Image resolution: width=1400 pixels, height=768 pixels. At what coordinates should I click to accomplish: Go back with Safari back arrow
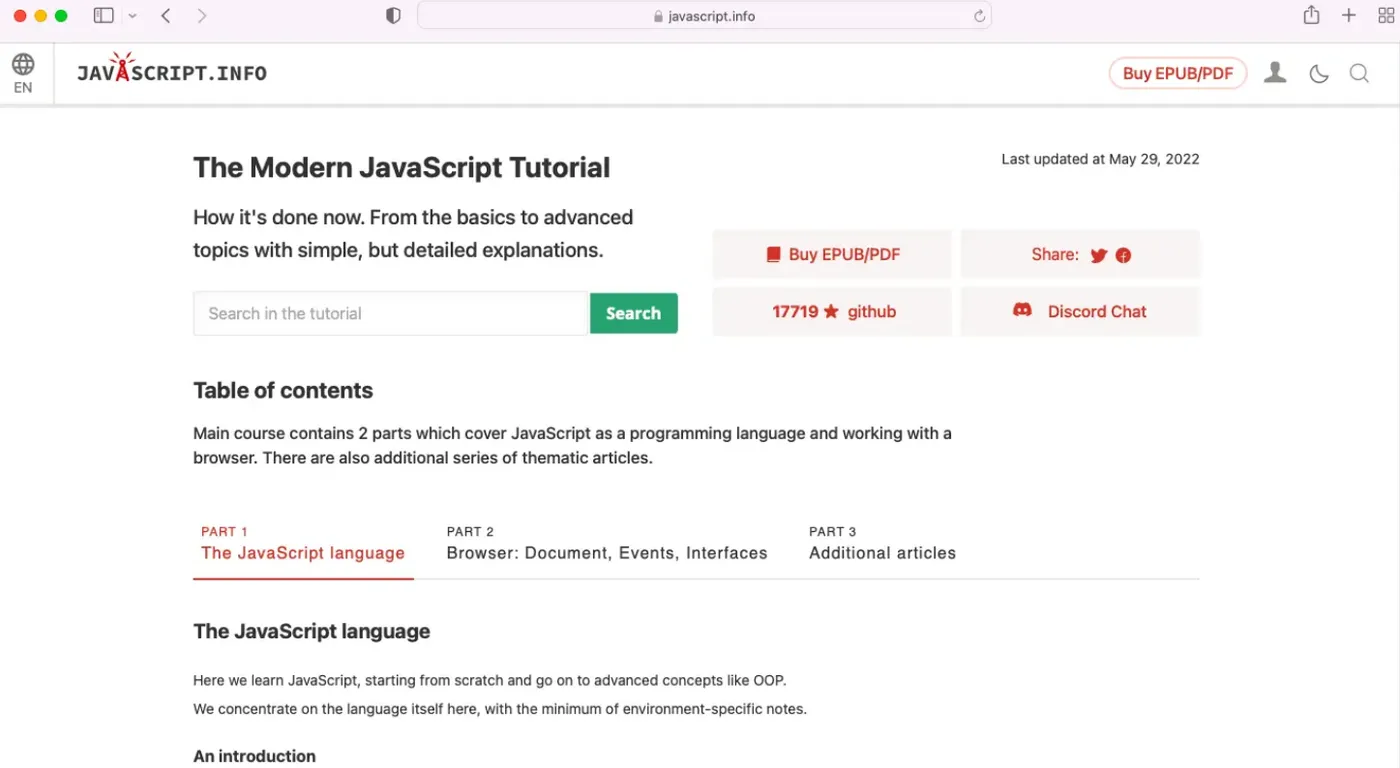[x=166, y=15]
